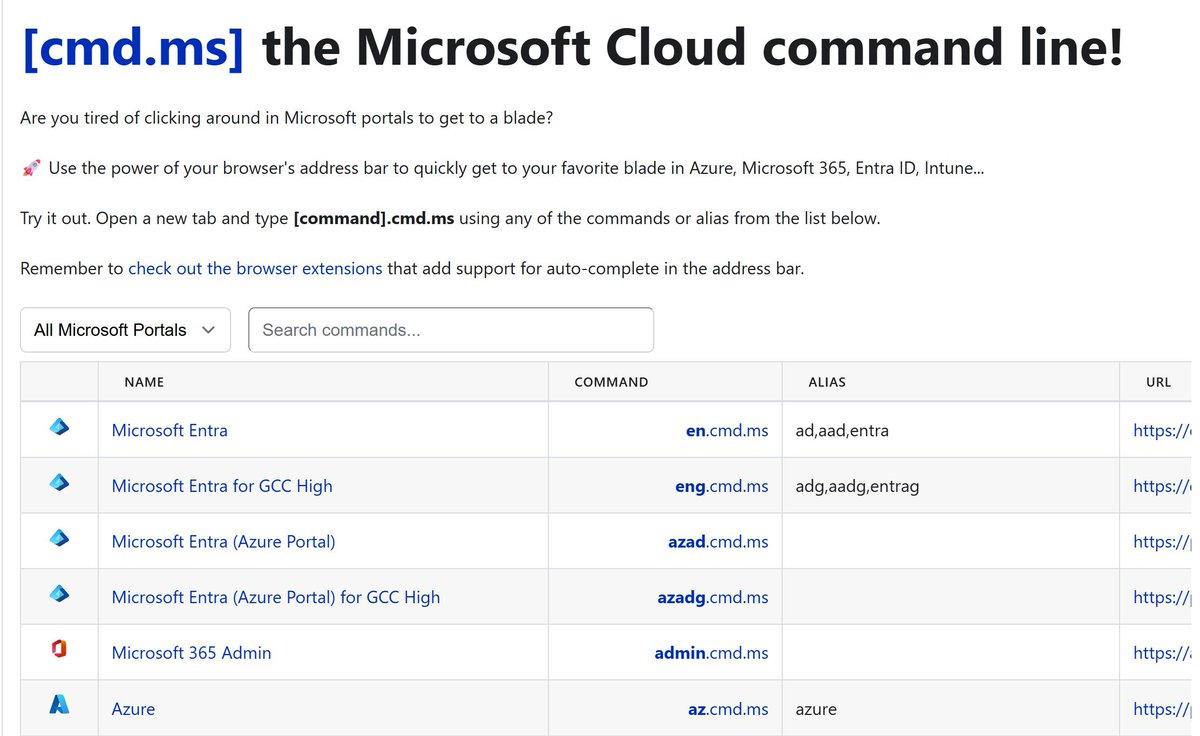Open the [cmd.ms] title link
This screenshot has height=736, width=1200.
132,48
